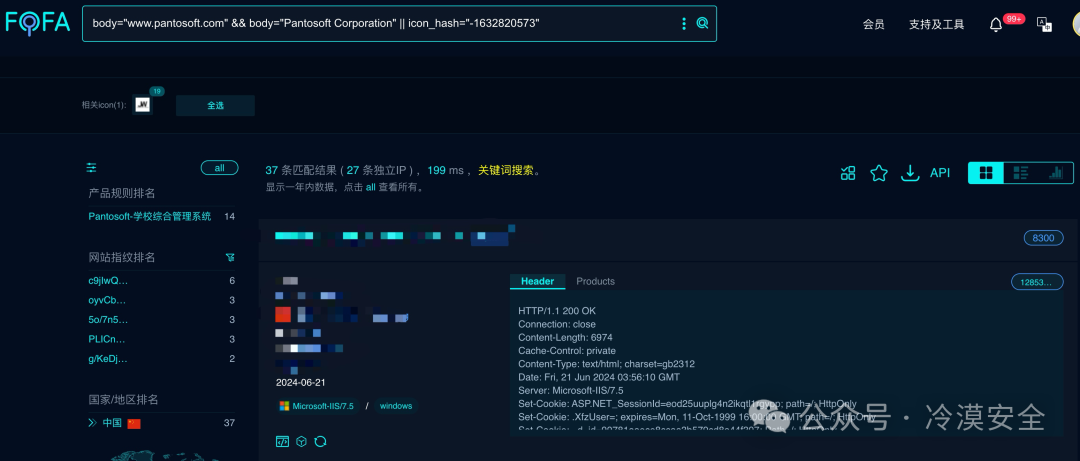Expand the 中国 country entry chevron
Viewport: 1080px width, 461px height.
92,422
